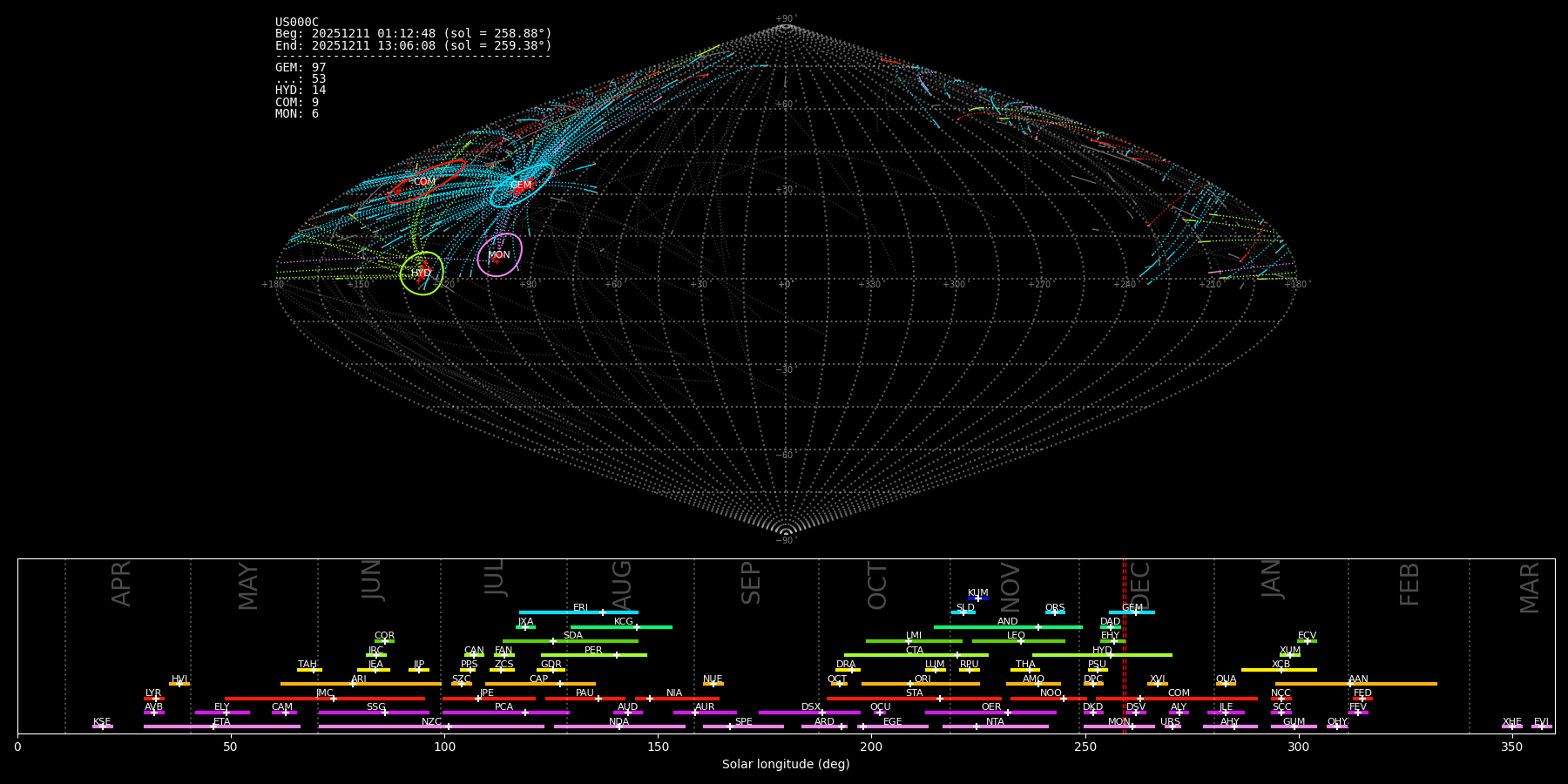Select the 'End: 20251211 13:06:08' header line
This screenshot has width=1568, height=784.
[x=414, y=45]
